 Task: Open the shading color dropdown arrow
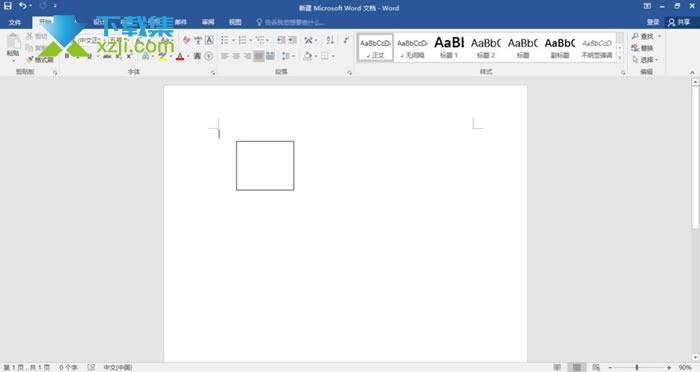316,56
